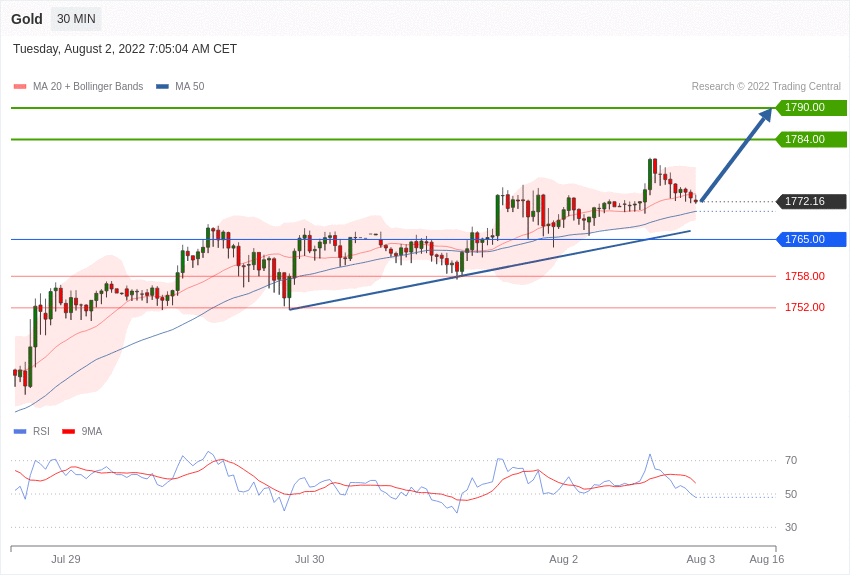
Task: Click the RSI legend label
Action: coord(41,431)
